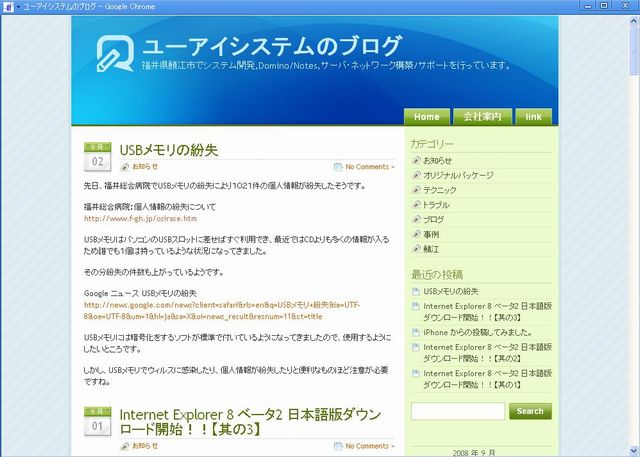
Task: Click the tag icon under USBメモリの紛失 title
Action: (x=125, y=167)
